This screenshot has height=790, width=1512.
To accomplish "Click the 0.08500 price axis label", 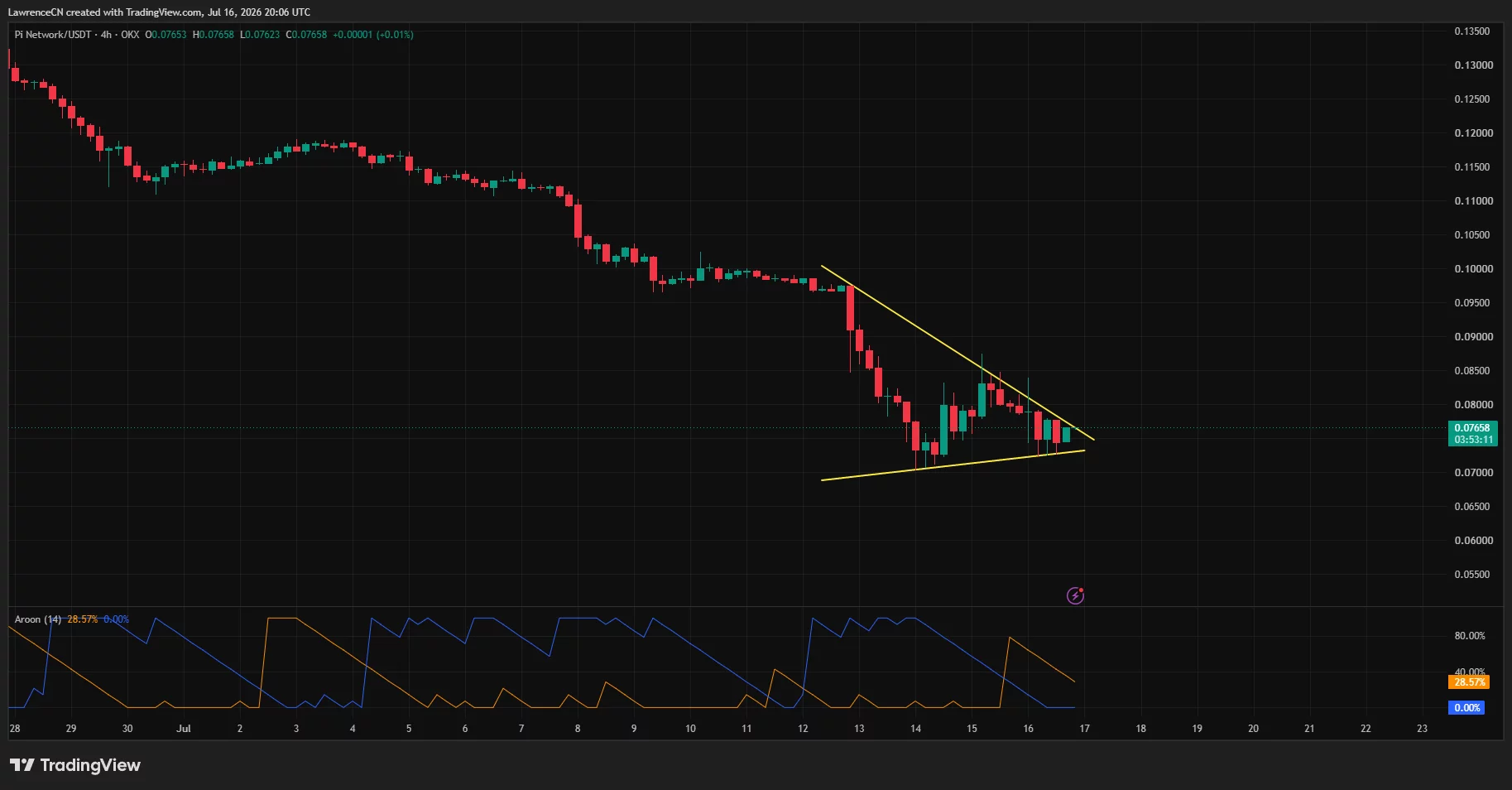I will [1472, 371].
